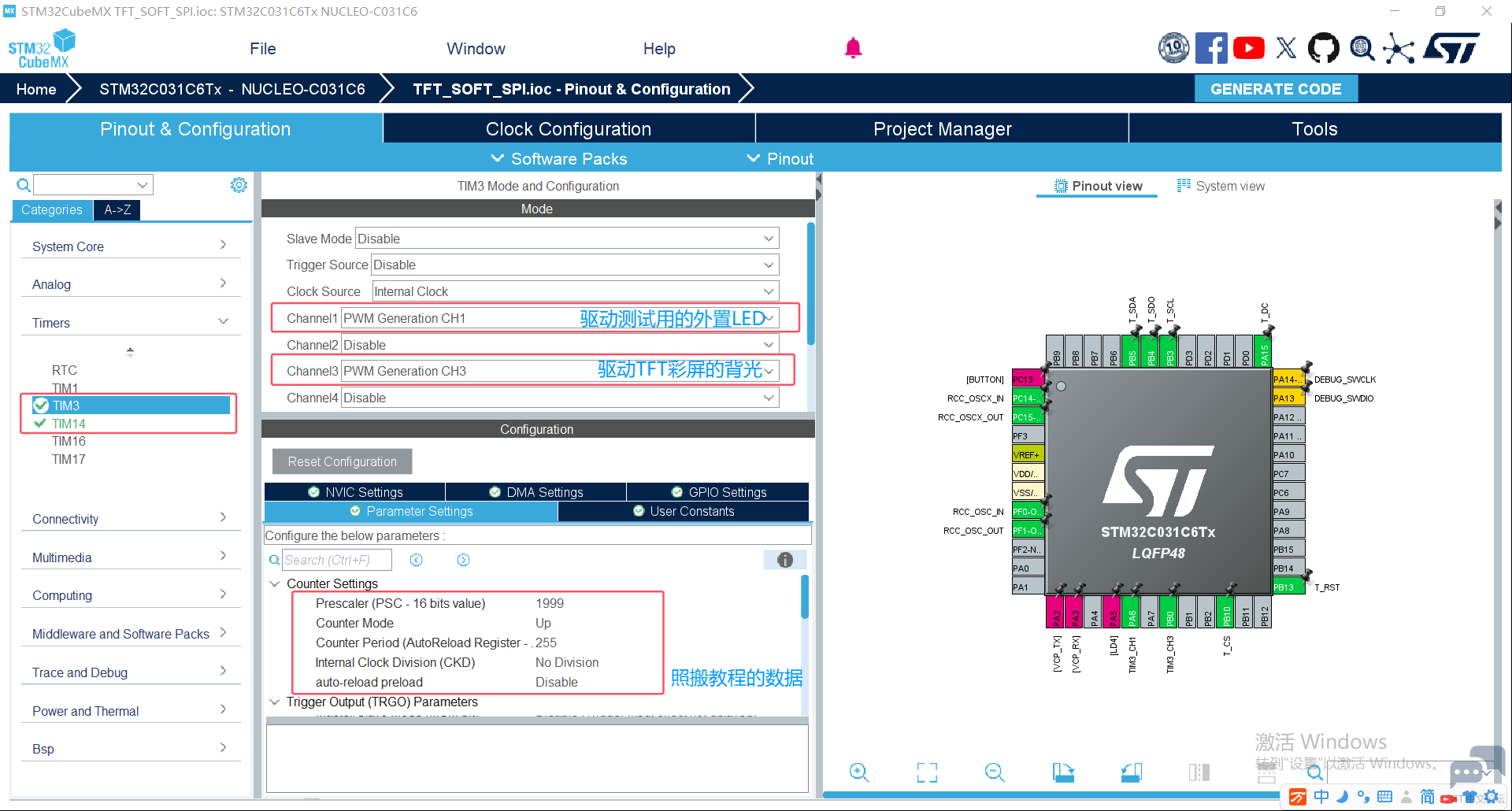The image size is (1512, 811).
Task: Open the soft keyboard tray icon
Action: pyautogui.click(x=1384, y=797)
